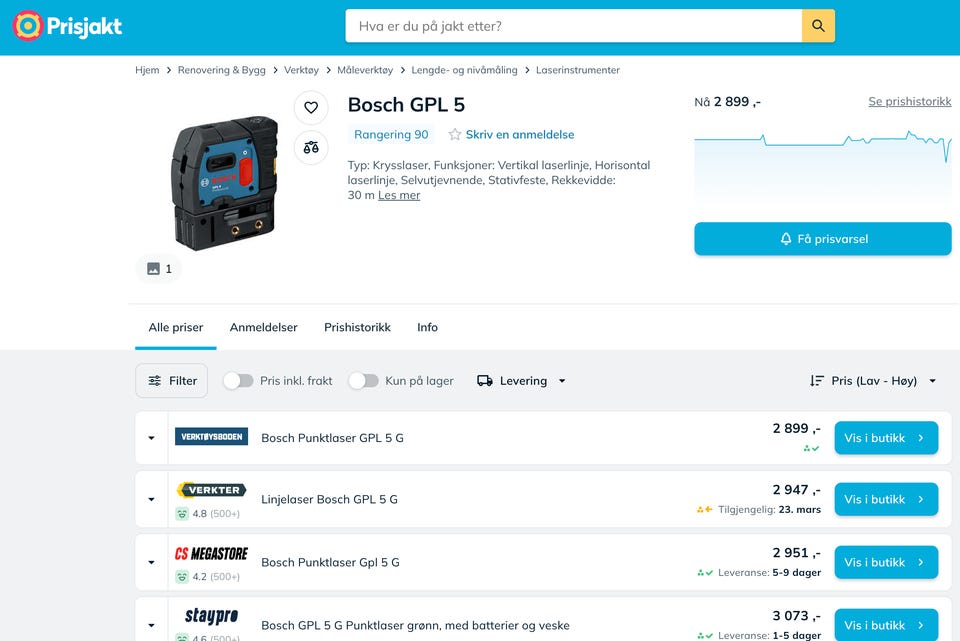The image size is (960, 641).
Task: Click the Verkter 4.8 rating smiley
Action: (x=182, y=514)
